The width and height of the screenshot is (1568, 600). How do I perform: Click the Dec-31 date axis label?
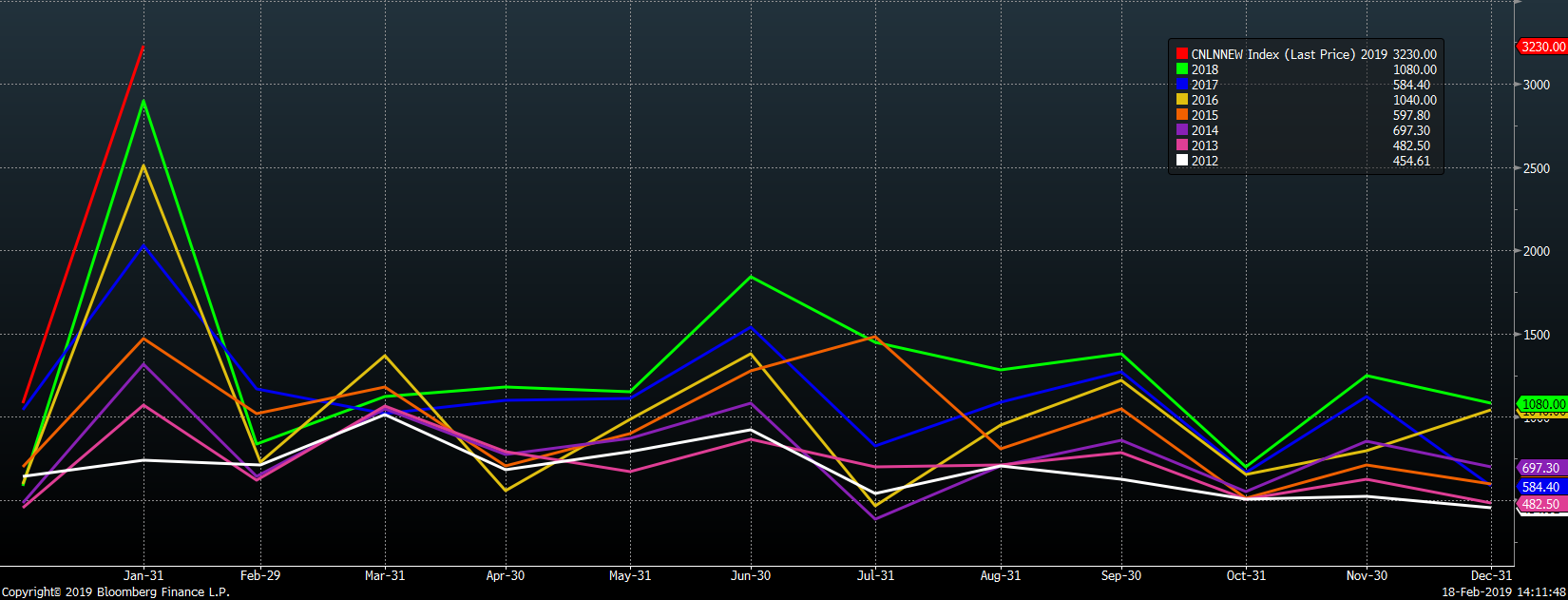tap(1491, 575)
